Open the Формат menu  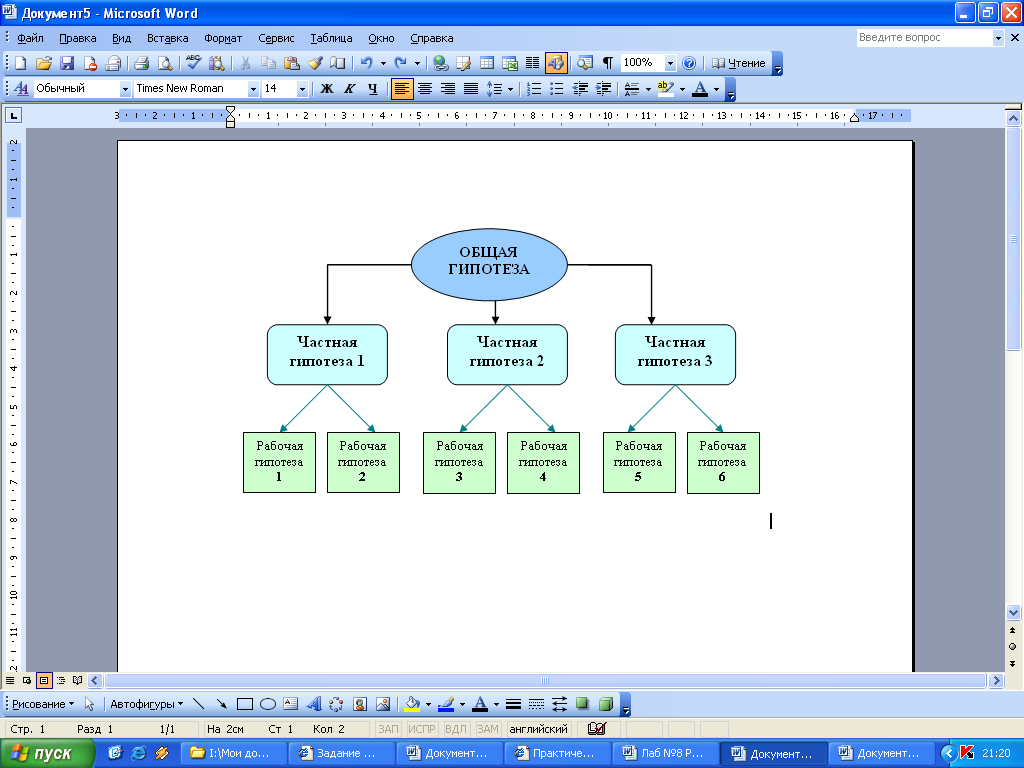point(223,38)
